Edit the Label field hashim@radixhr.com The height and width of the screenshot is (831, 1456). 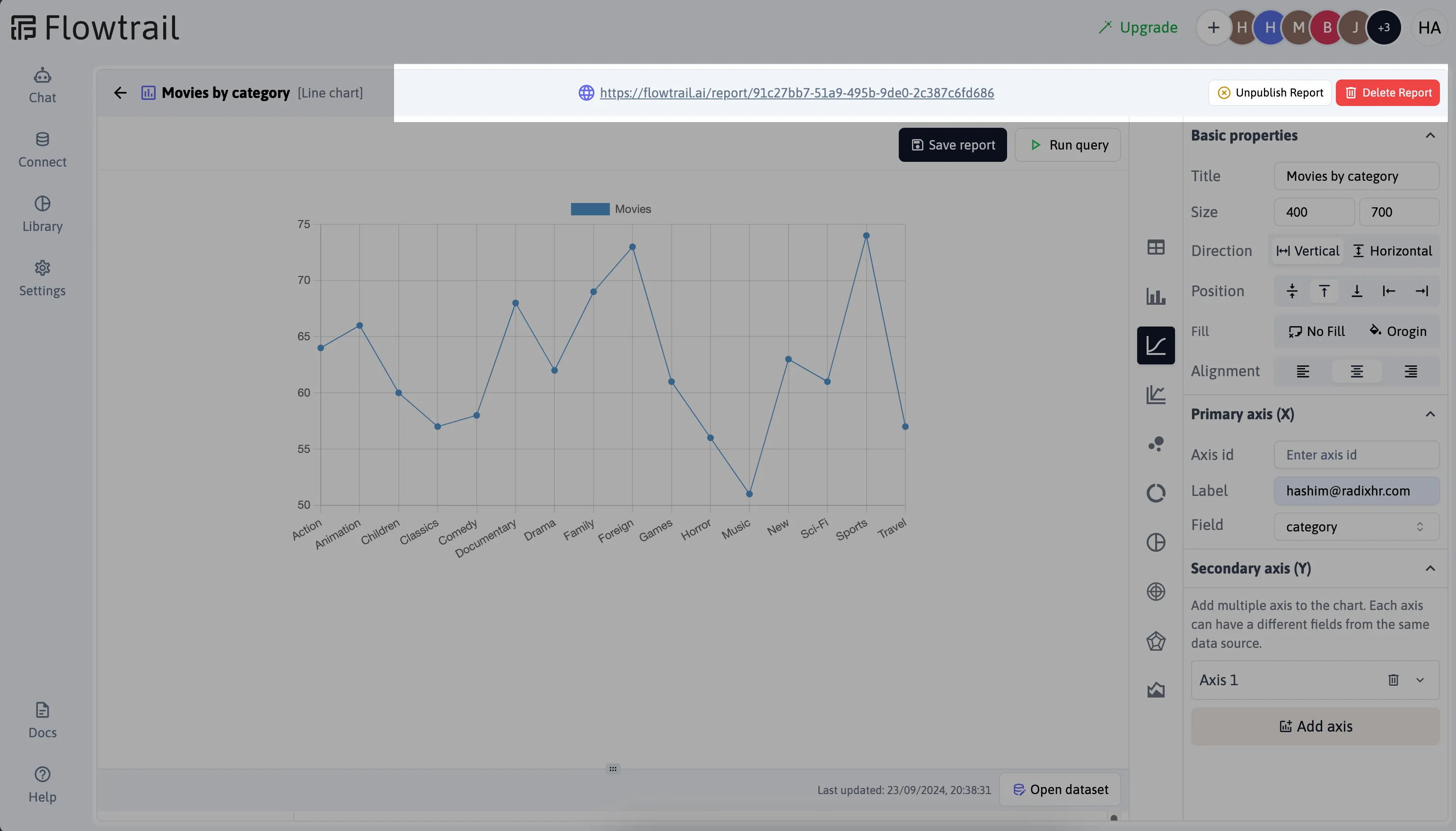1356,490
